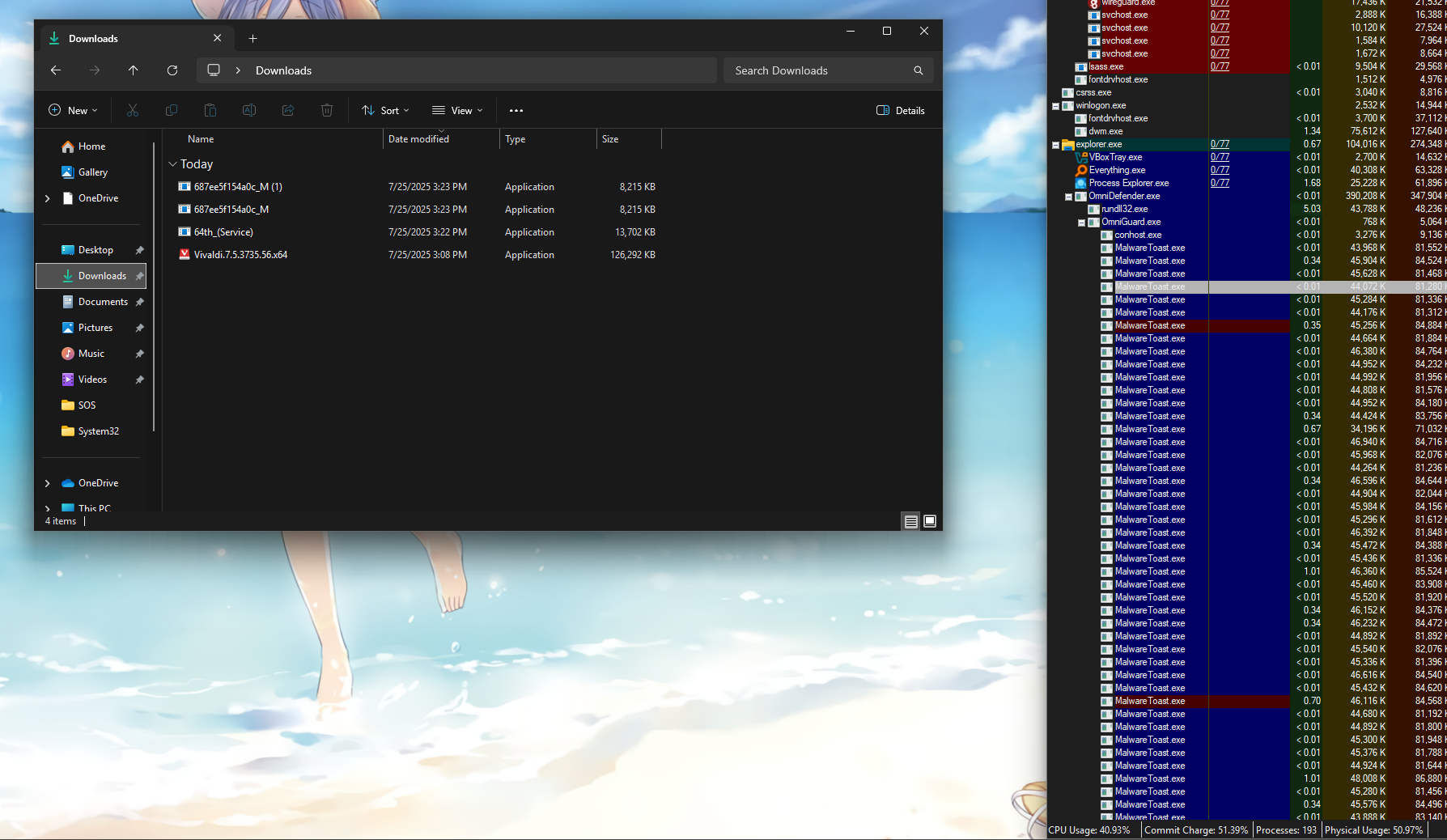Click the Date modified column header
Screen dimensions: 1447x840
click(x=418, y=139)
